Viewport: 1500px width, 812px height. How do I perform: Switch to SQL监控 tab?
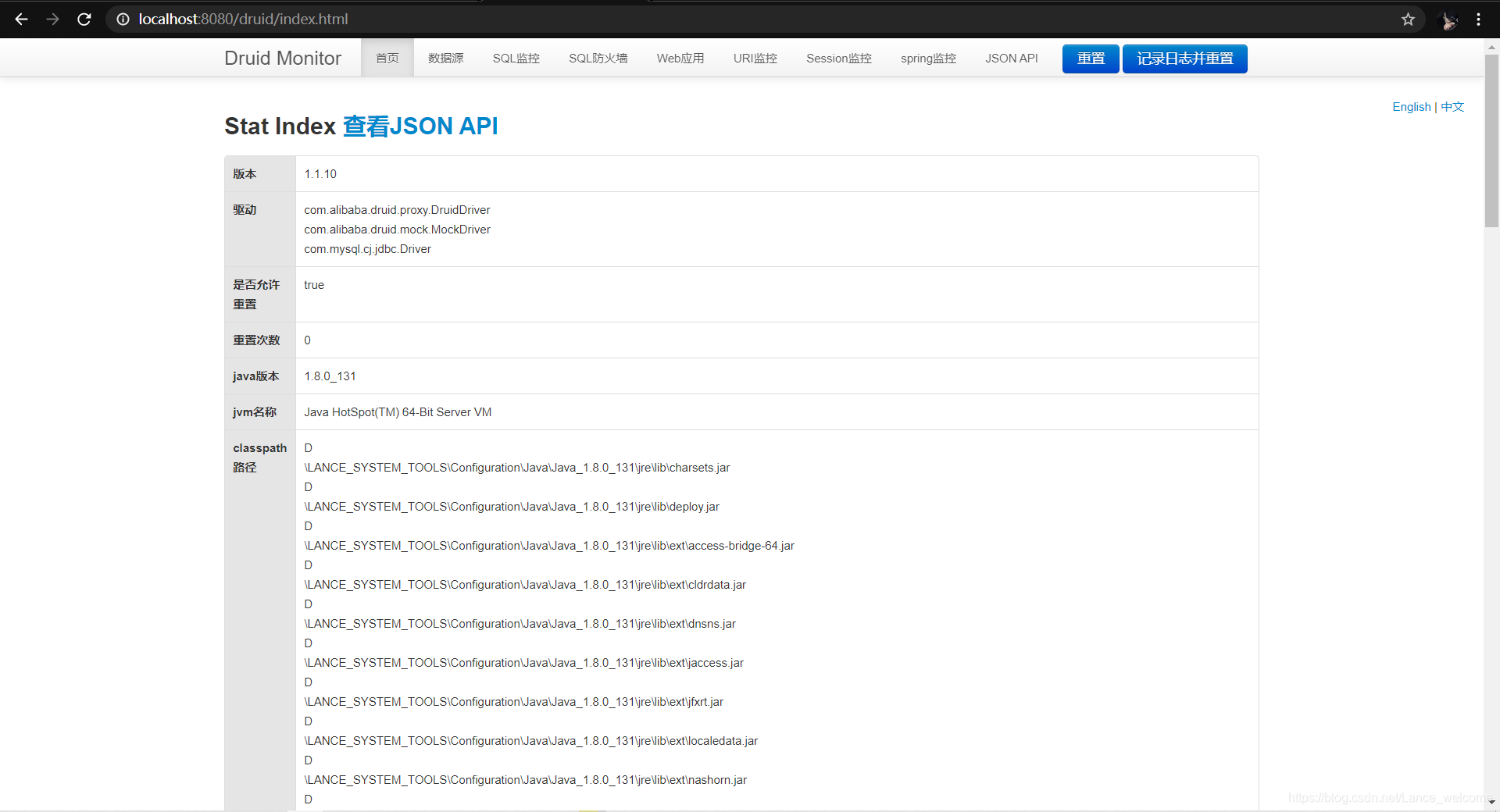tap(516, 58)
